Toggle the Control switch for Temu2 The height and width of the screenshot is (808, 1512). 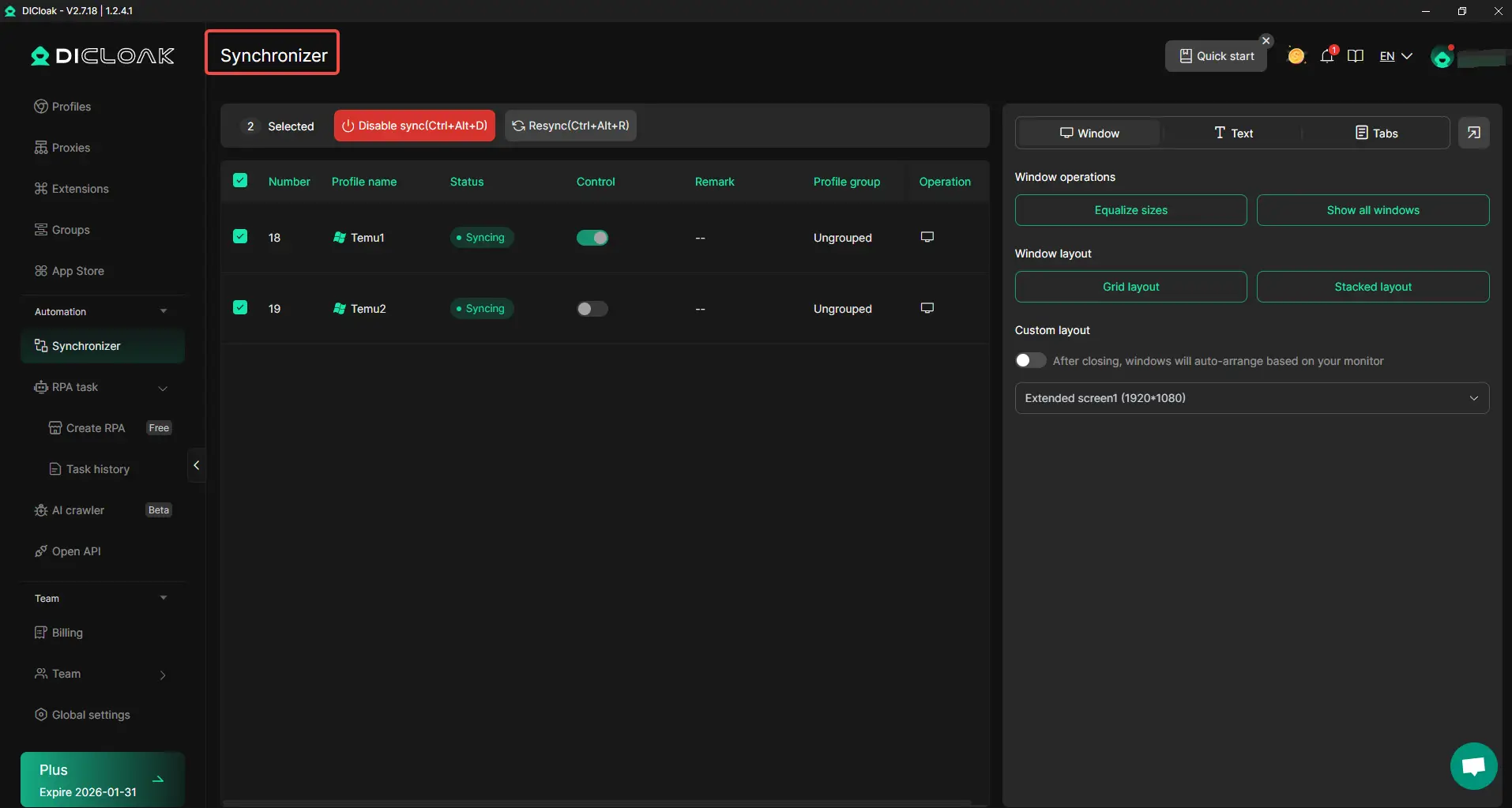click(x=592, y=309)
